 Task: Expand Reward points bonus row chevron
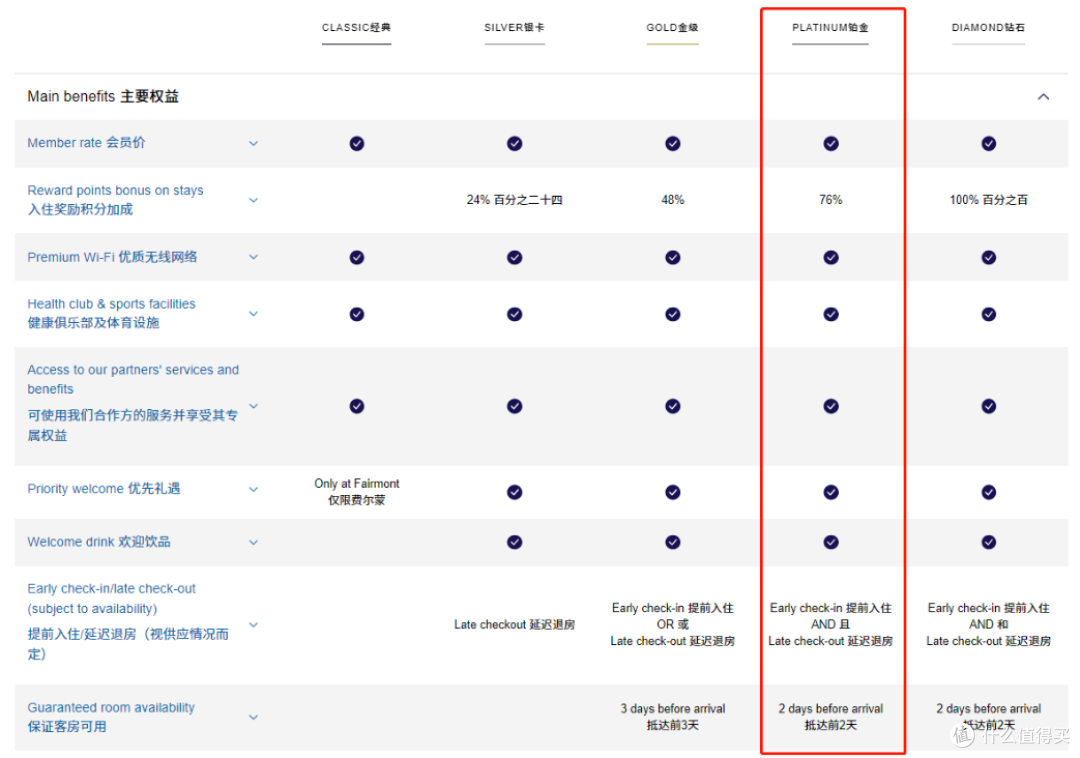(253, 200)
